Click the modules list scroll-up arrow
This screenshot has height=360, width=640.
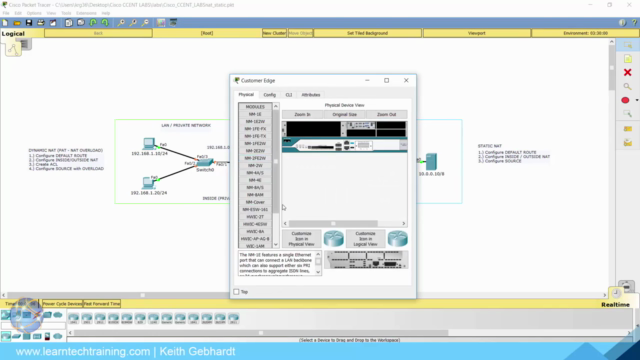point(276,107)
